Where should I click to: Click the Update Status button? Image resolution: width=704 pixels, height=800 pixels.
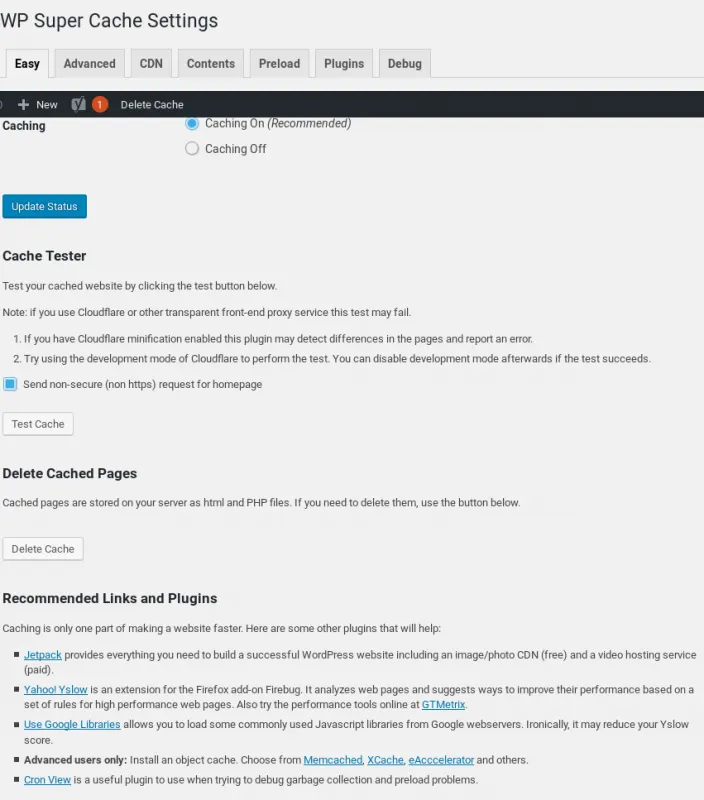click(x=44, y=206)
